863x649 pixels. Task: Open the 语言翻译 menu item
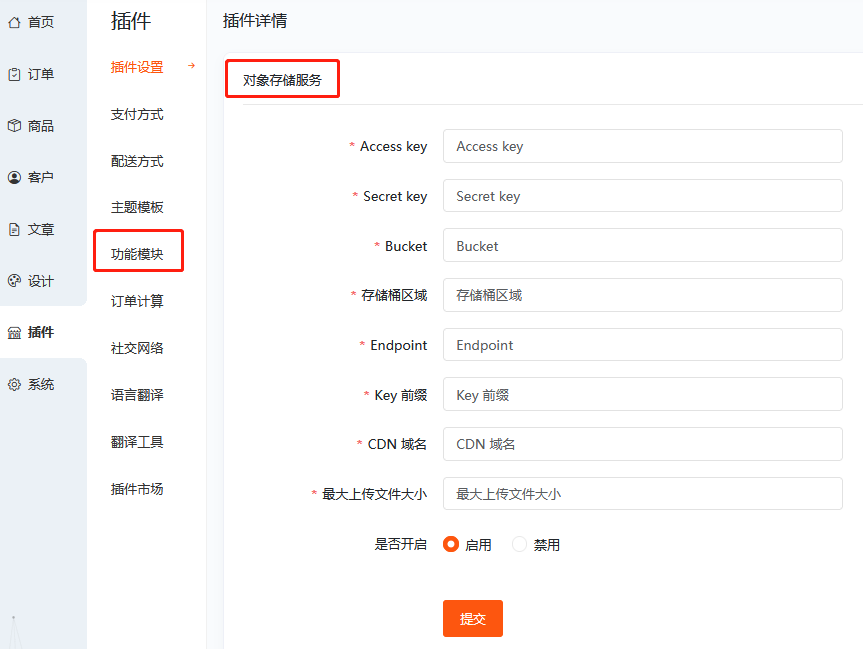click(137, 395)
